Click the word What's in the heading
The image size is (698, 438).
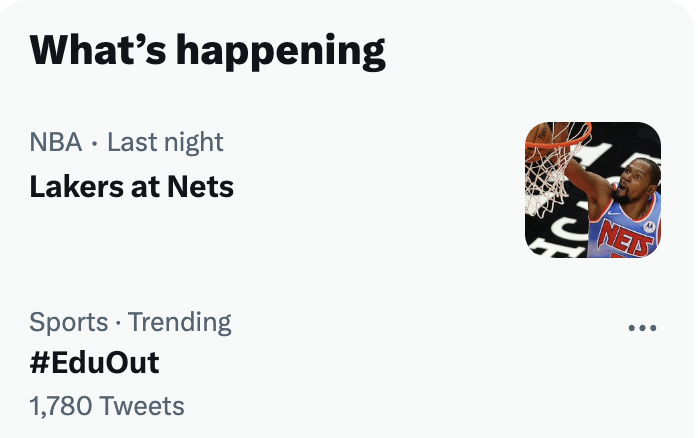pos(98,49)
